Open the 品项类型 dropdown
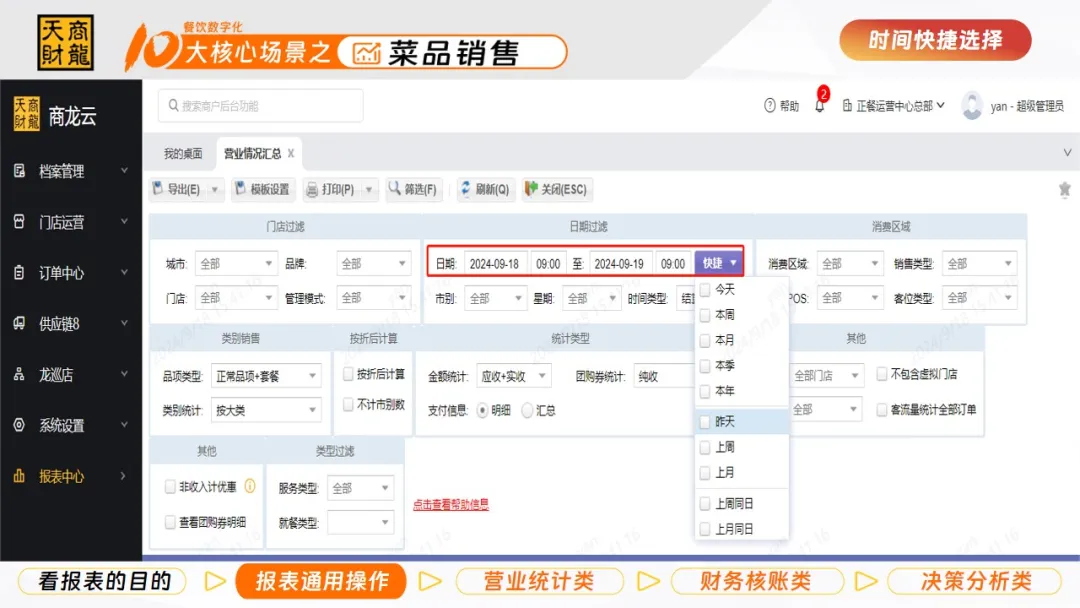This screenshot has width=1080, height=608. (266, 376)
